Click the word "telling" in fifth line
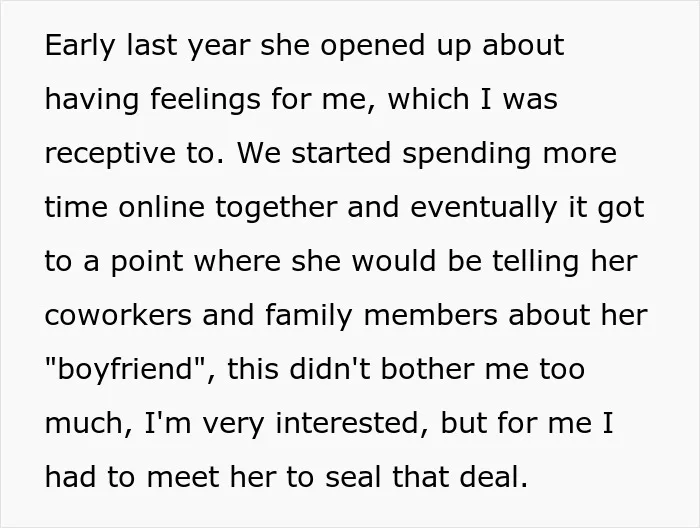700x528 pixels. 536,262
